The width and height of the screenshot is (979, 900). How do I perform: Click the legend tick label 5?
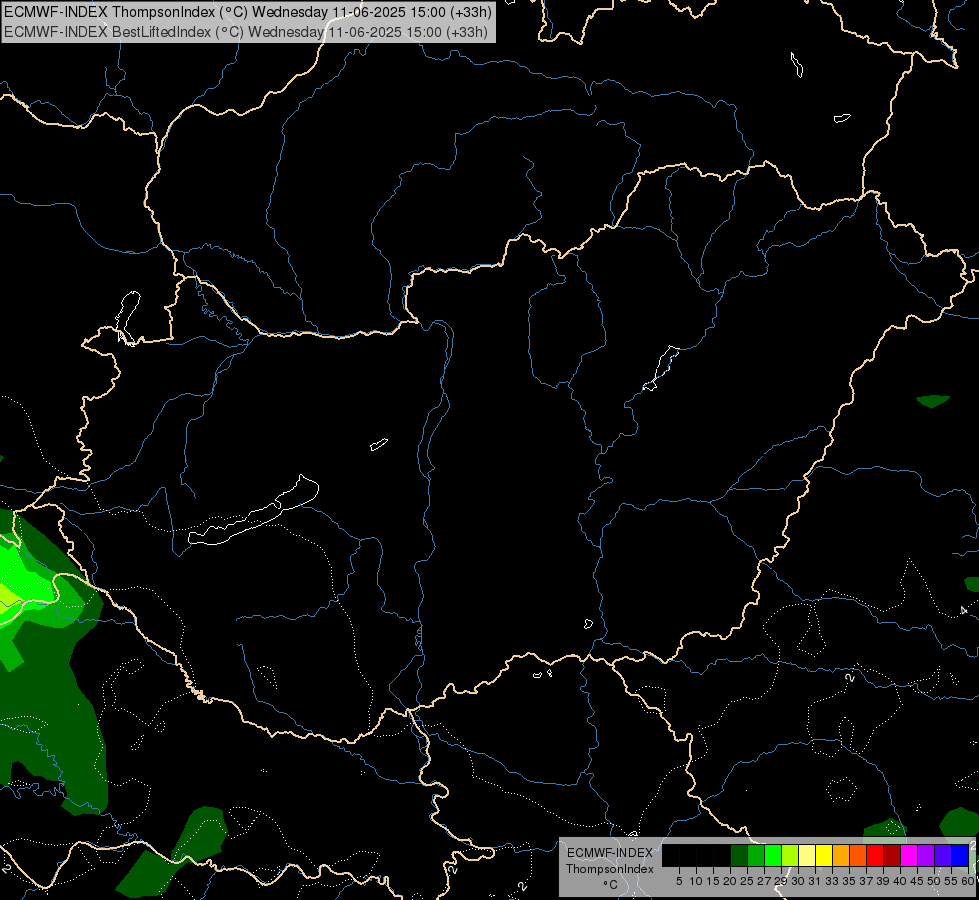point(679,881)
